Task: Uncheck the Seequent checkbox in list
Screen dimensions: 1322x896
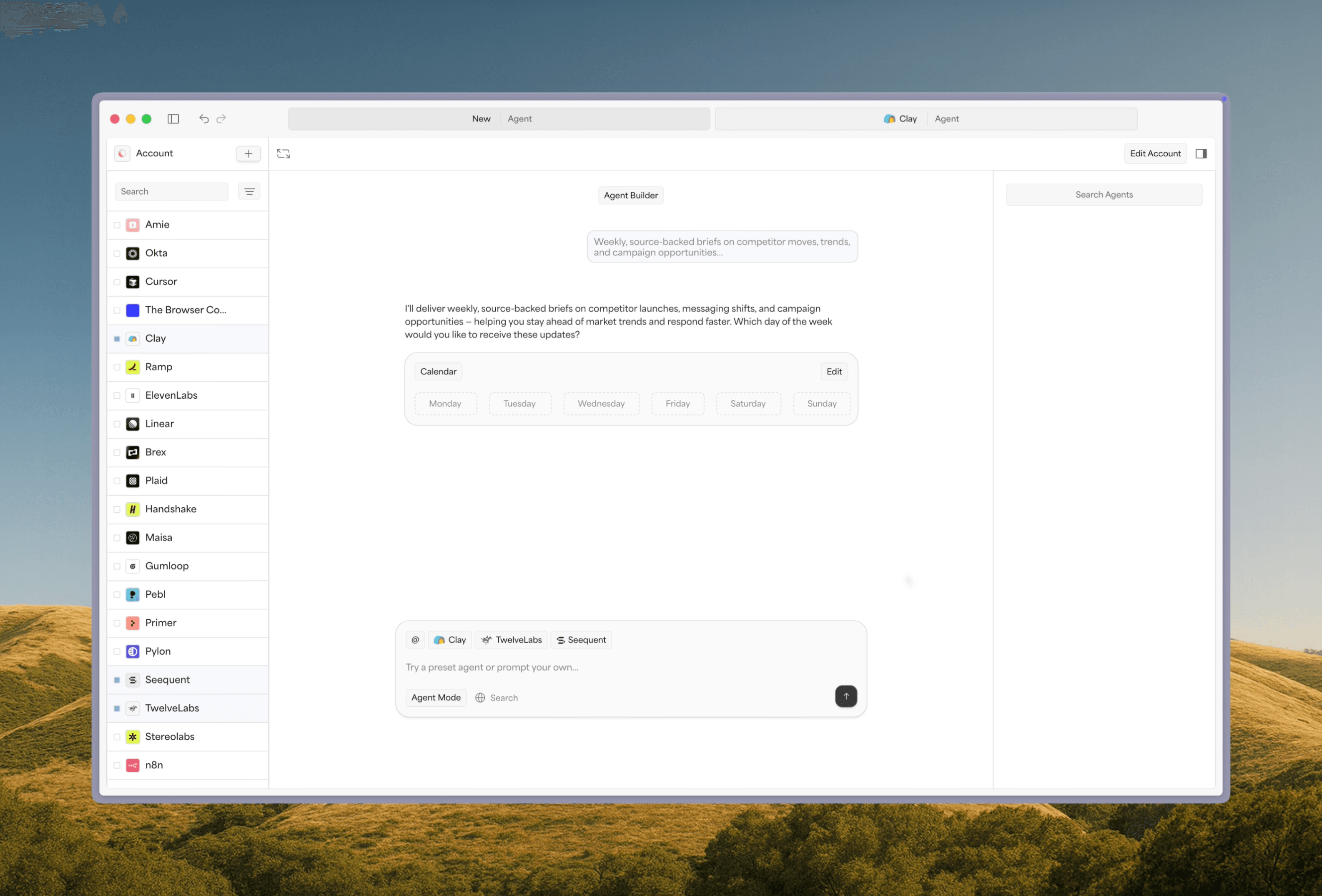Action: (x=117, y=680)
